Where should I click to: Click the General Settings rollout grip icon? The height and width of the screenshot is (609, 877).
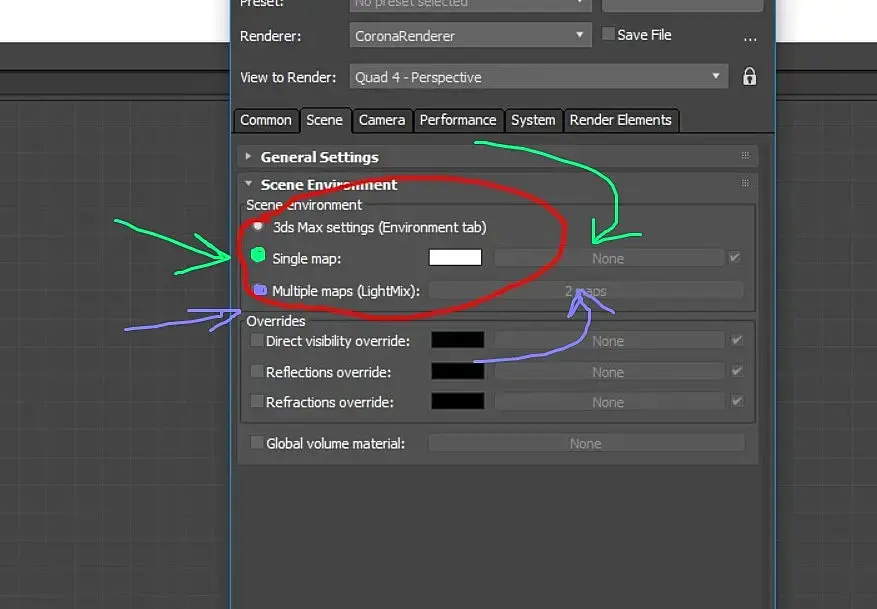click(x=745, y=155)
